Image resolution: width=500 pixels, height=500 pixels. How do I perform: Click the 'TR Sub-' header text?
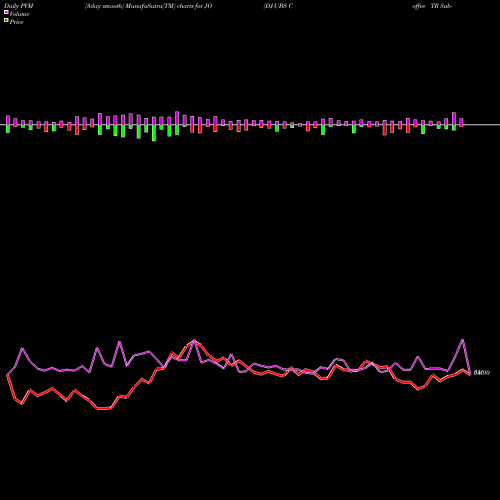point(441,6)
